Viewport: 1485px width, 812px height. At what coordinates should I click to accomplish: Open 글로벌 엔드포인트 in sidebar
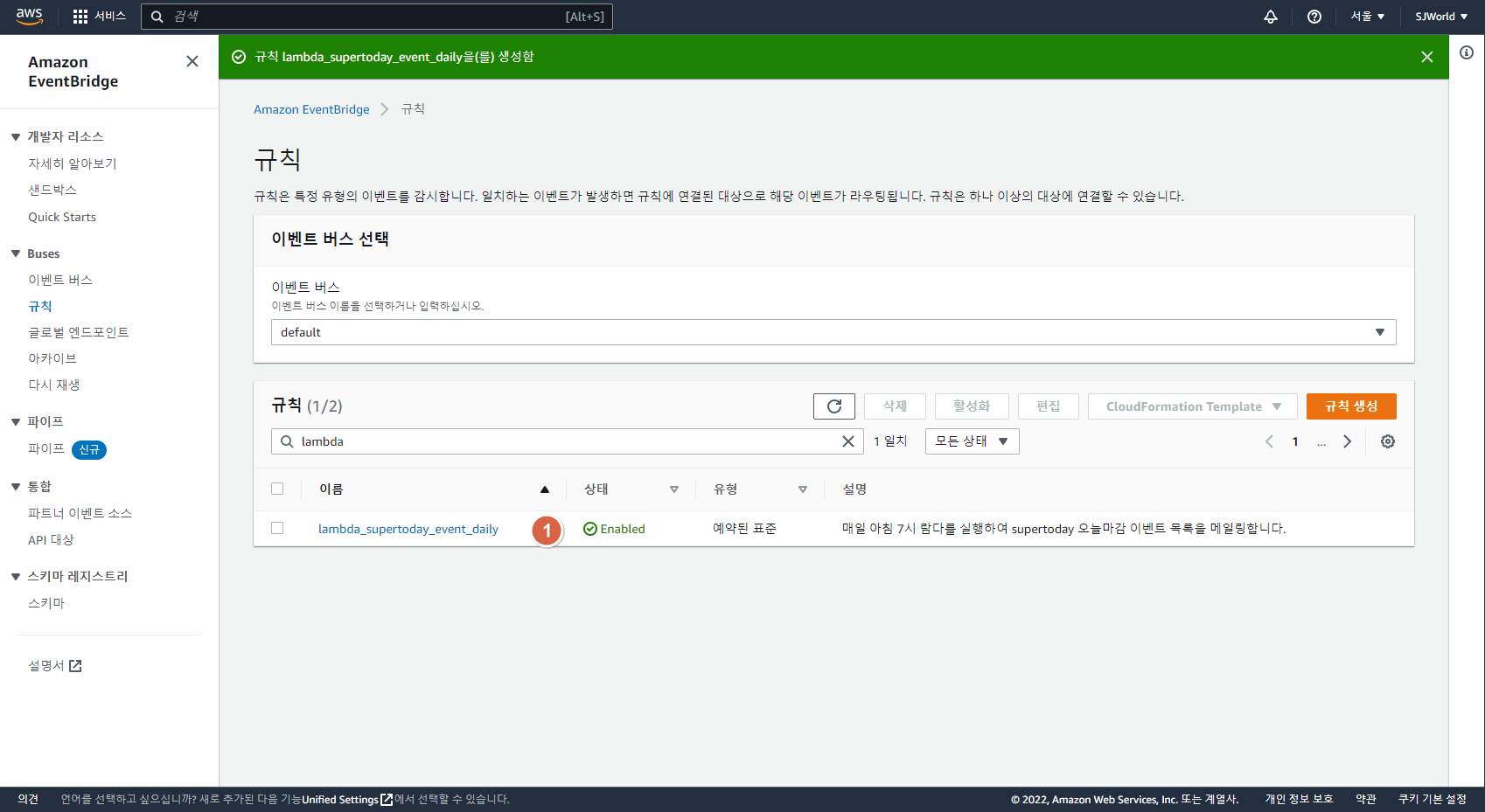pos(79,332)
